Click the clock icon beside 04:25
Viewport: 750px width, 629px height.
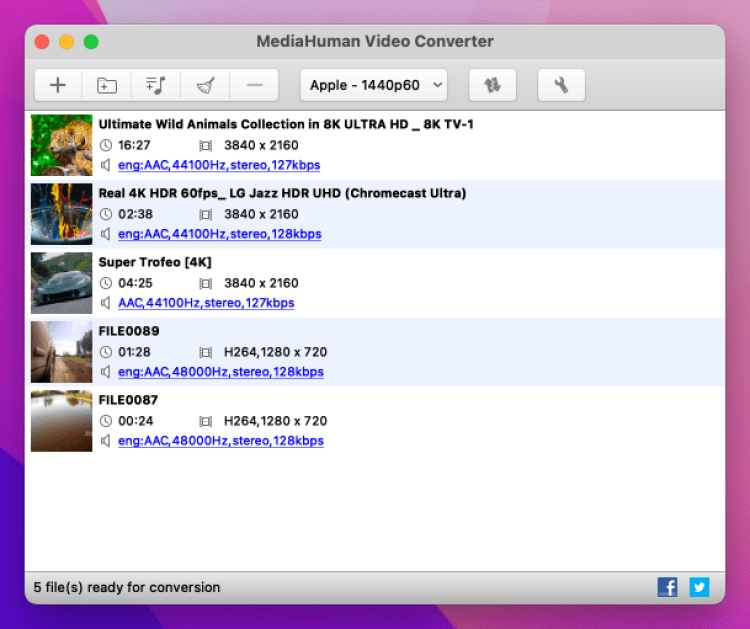106,283
